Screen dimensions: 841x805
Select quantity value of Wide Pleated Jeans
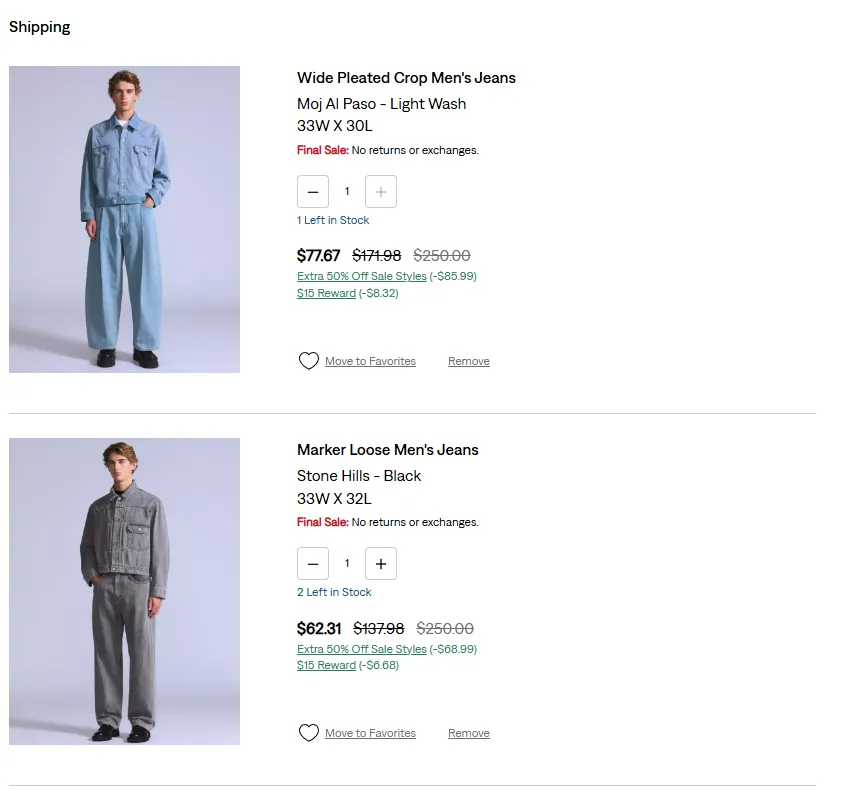tap(347, 191)
